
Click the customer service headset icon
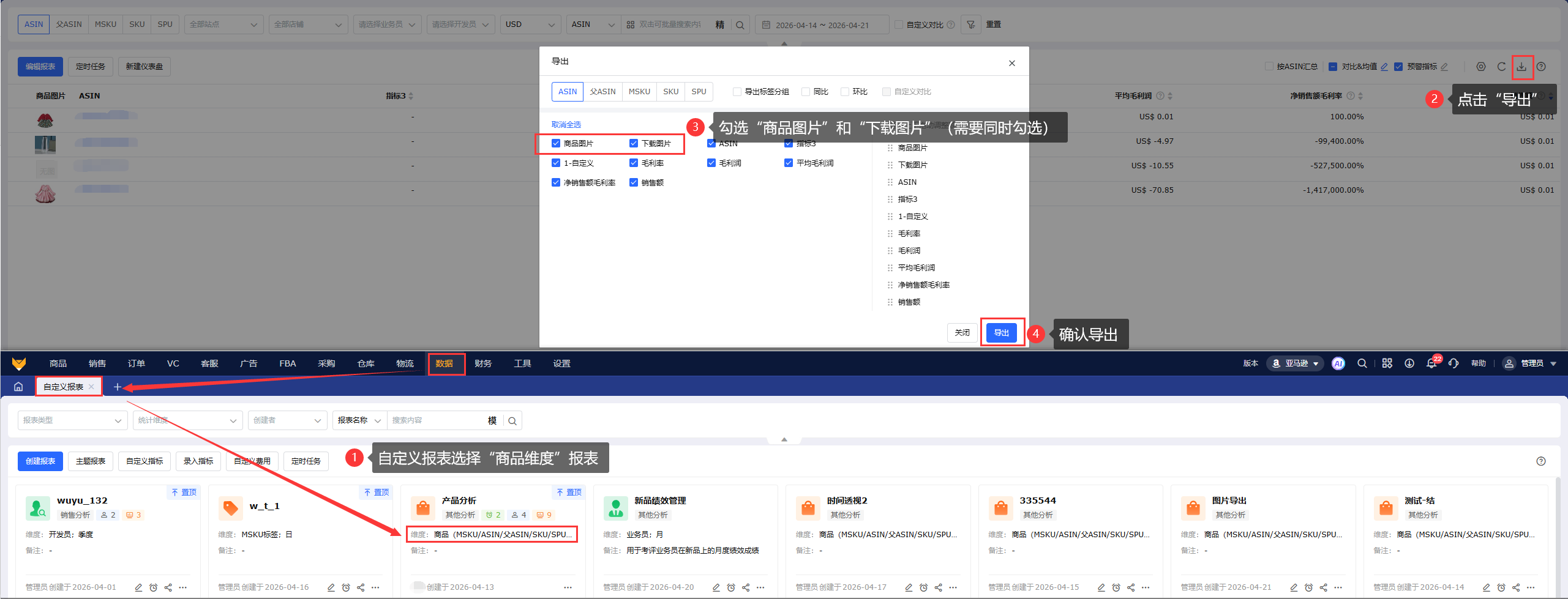pos(1454,363)
